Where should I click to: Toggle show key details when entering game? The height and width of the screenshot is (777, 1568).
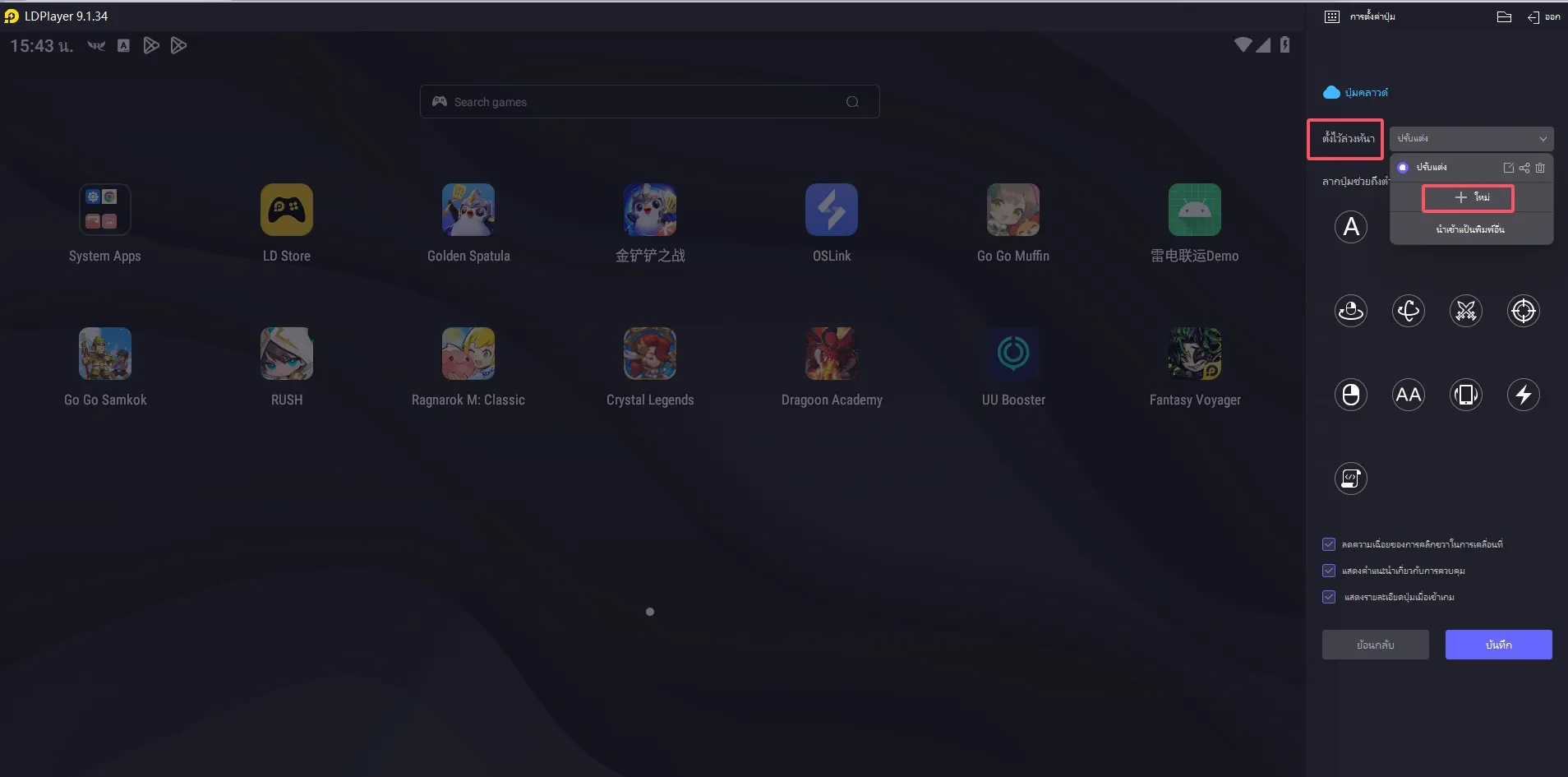1329,597
